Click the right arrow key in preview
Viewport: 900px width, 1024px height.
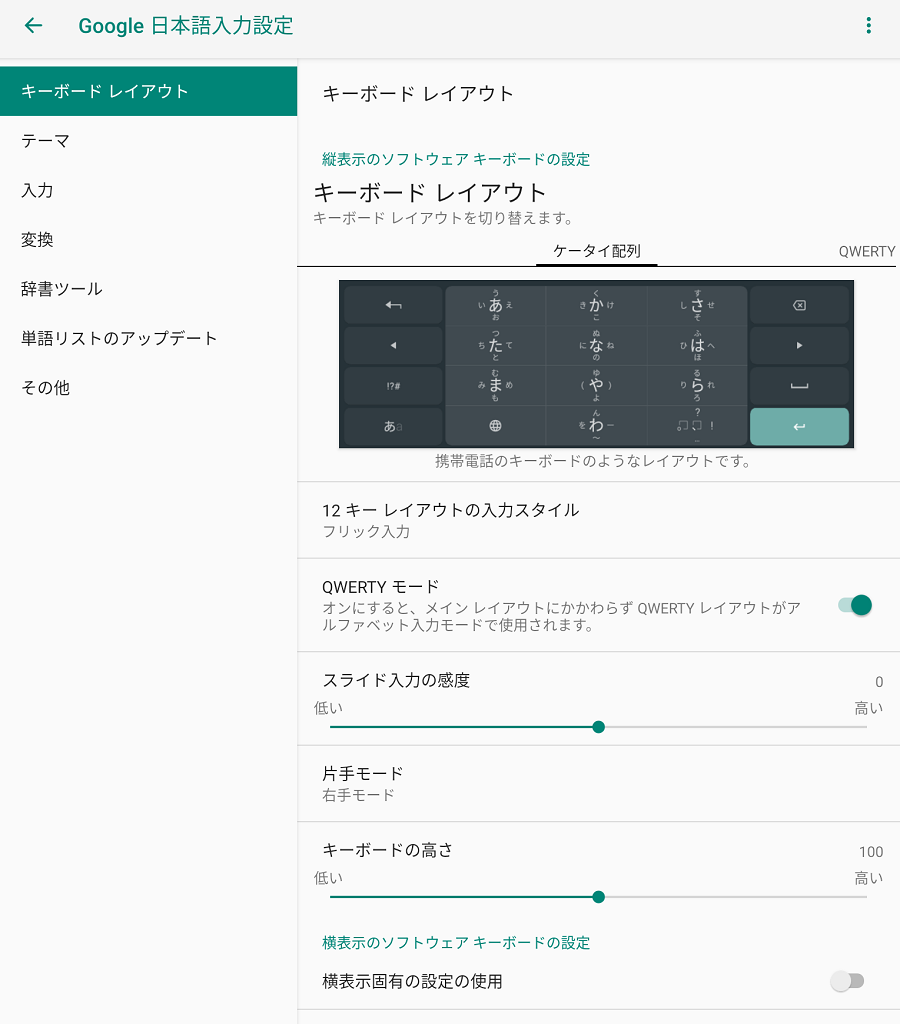click(799, 345)
